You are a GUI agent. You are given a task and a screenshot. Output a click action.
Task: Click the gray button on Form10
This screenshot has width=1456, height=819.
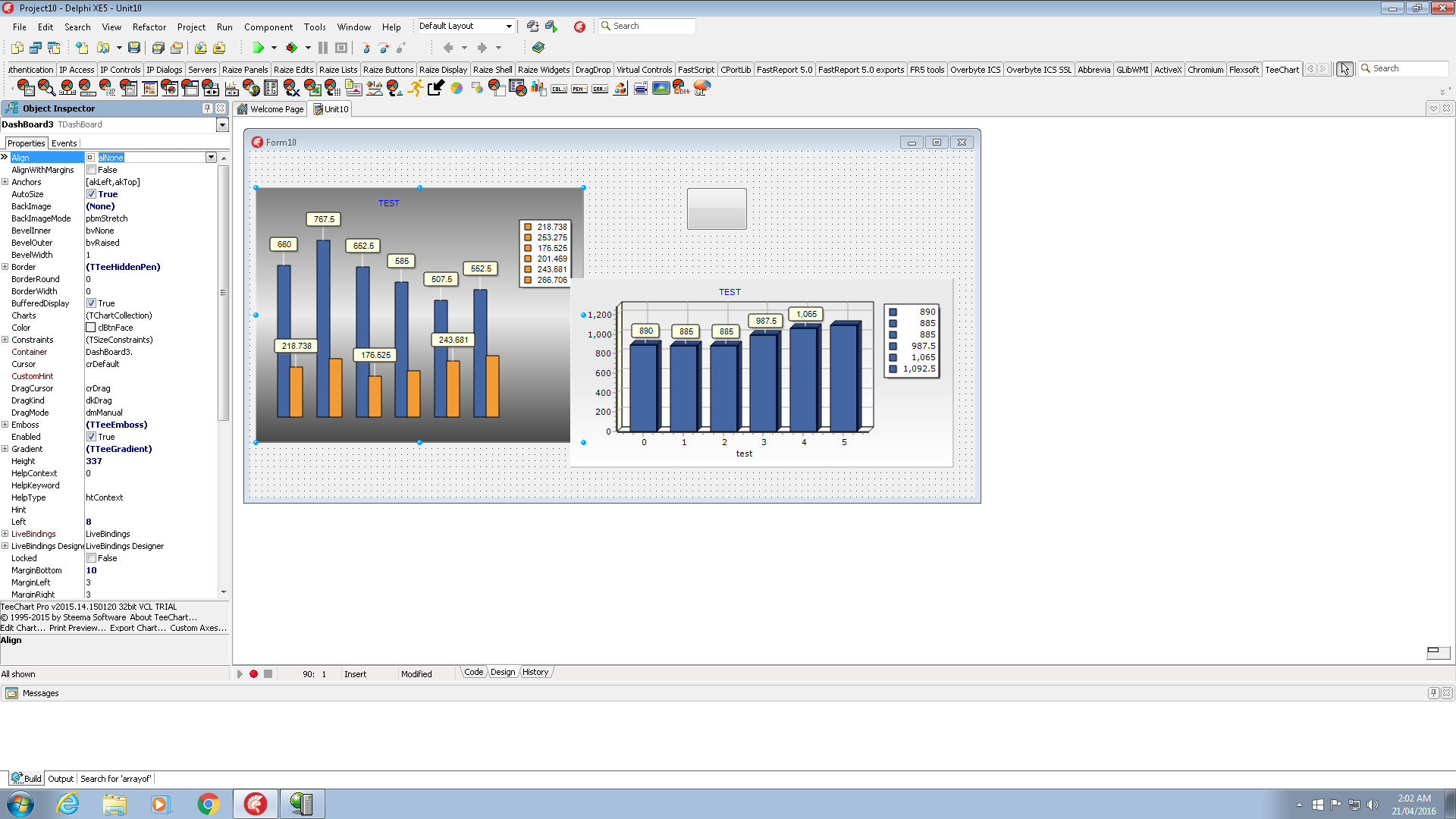tap(717, 209)
